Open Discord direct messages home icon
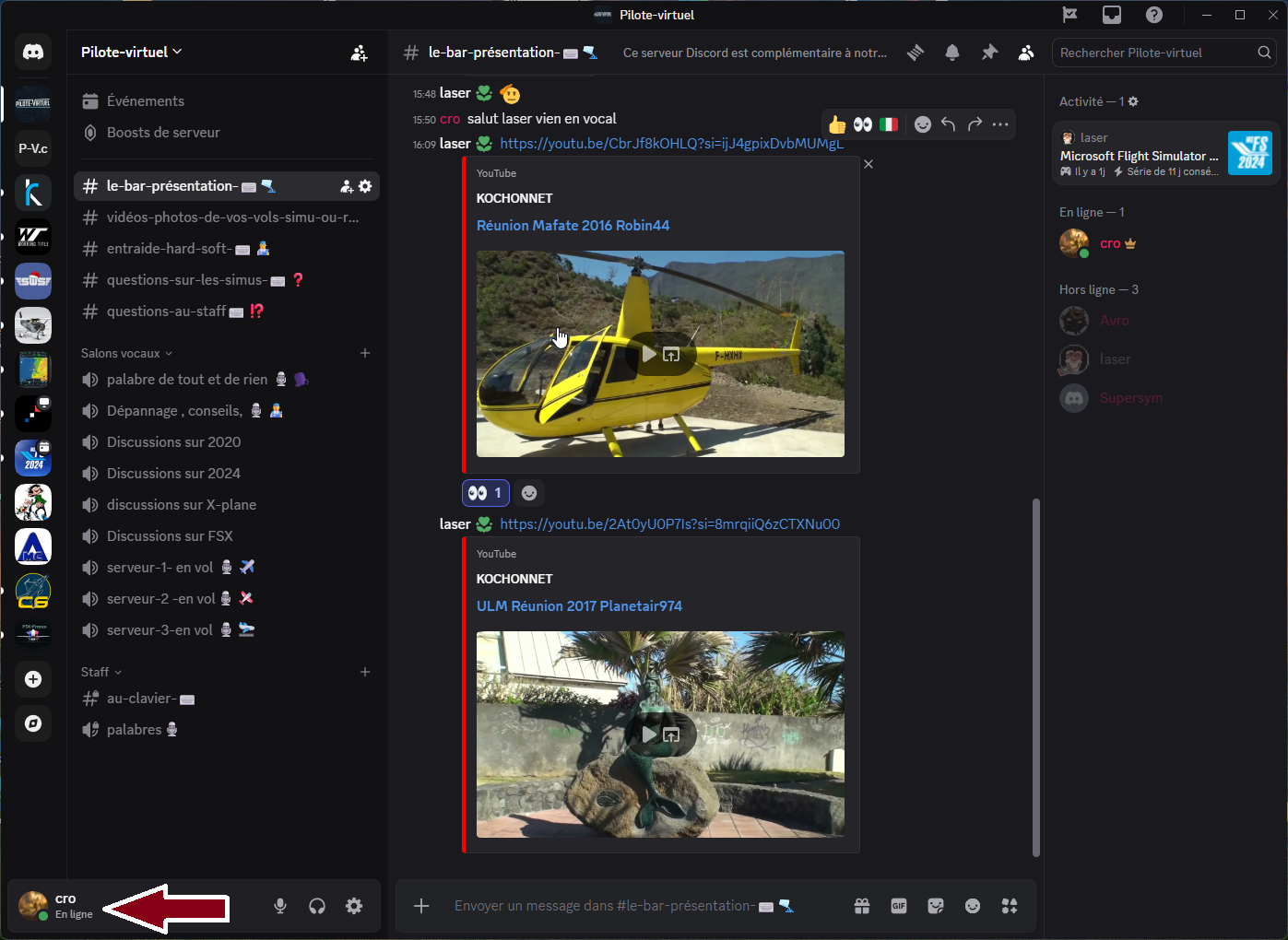This screenshot has width=1288, height=940. [33, 53]
